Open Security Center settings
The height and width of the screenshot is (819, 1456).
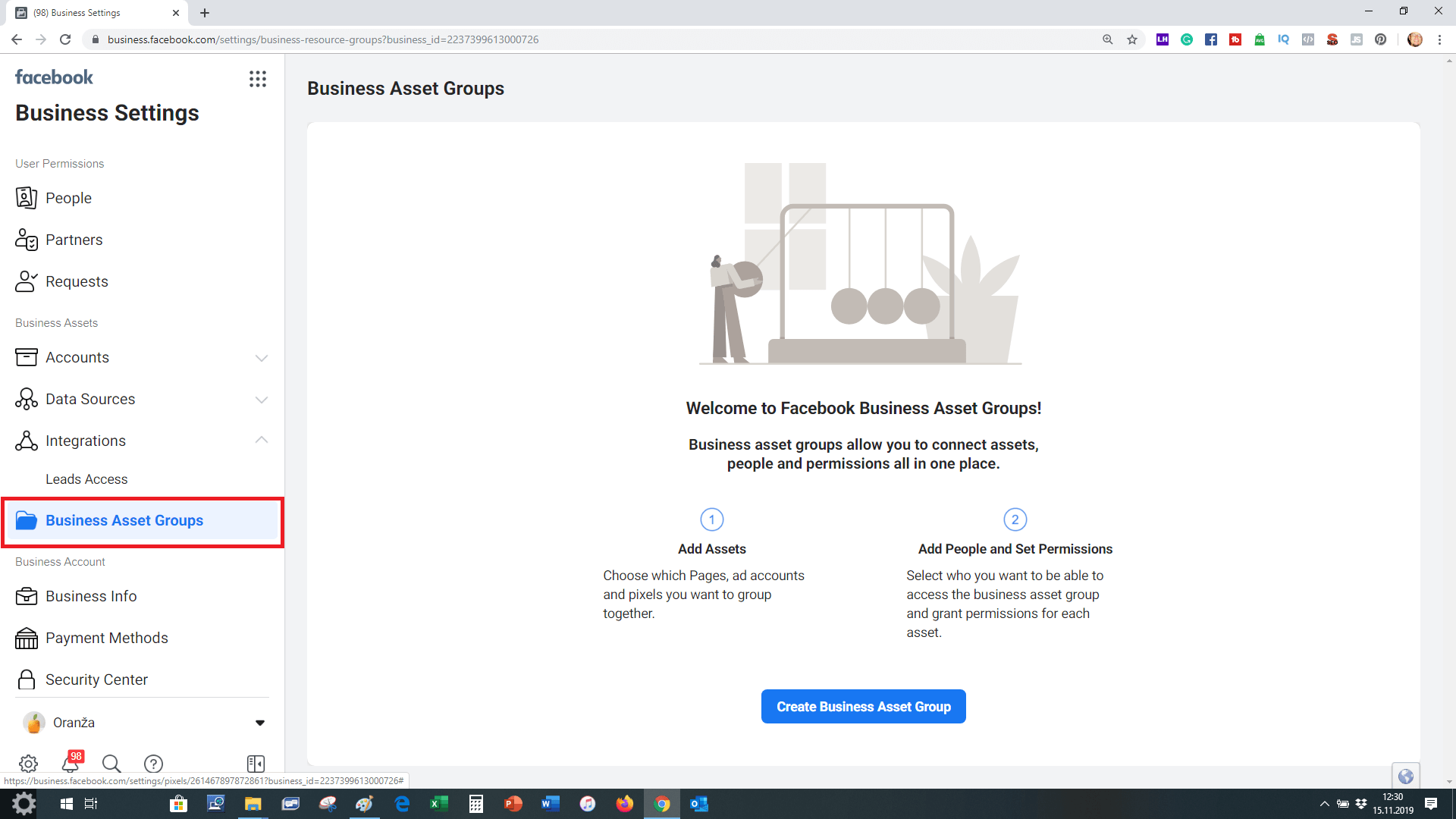(x=96, y=679)
